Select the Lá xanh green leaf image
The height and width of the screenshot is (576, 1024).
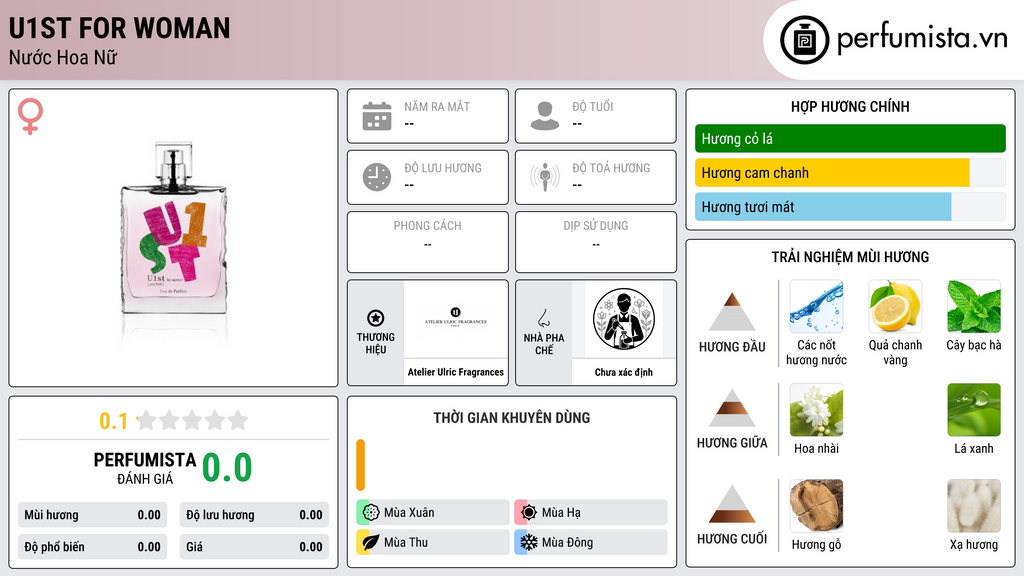tap(974, 410)
